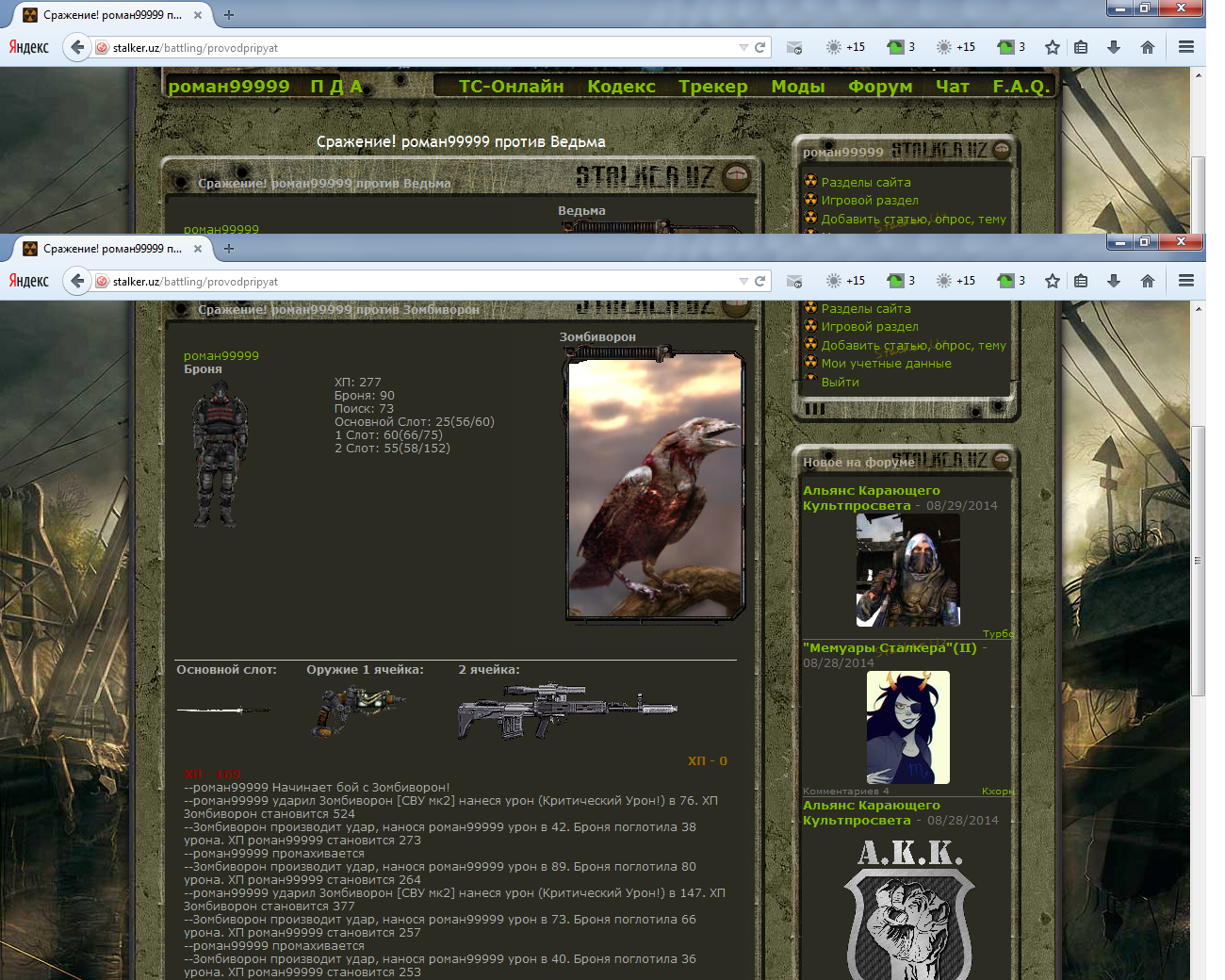Reload the page in the lower window's address bar
The image size is (1225, 980).
tap(759, 281)
